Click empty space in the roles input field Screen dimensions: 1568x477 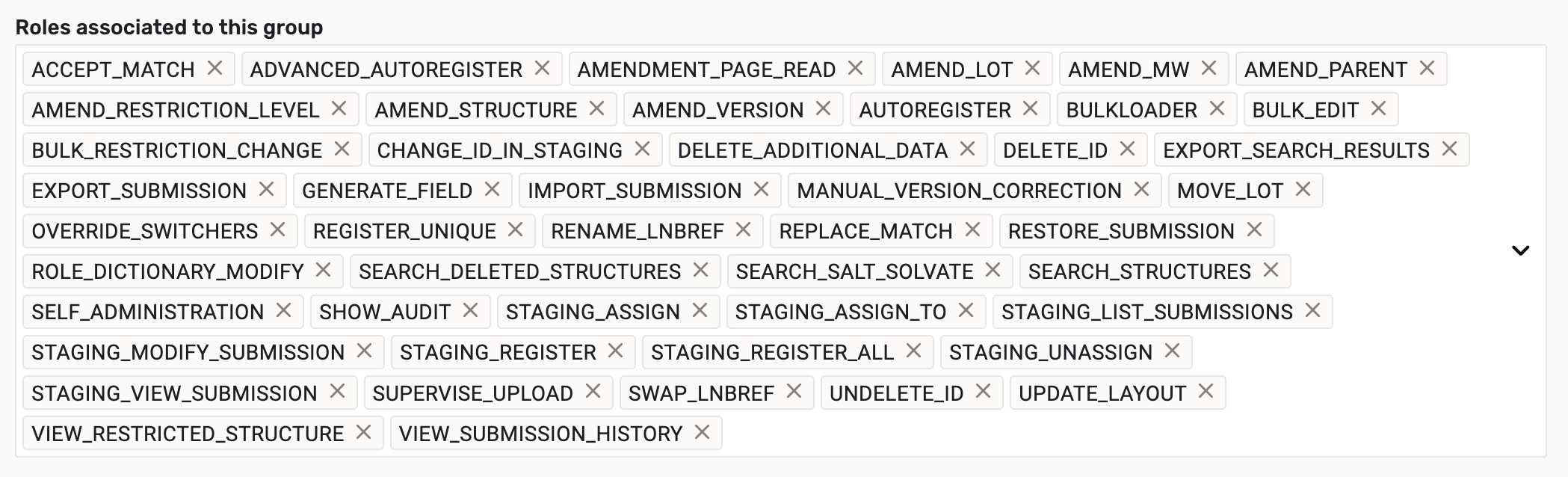pos(1046,434)
